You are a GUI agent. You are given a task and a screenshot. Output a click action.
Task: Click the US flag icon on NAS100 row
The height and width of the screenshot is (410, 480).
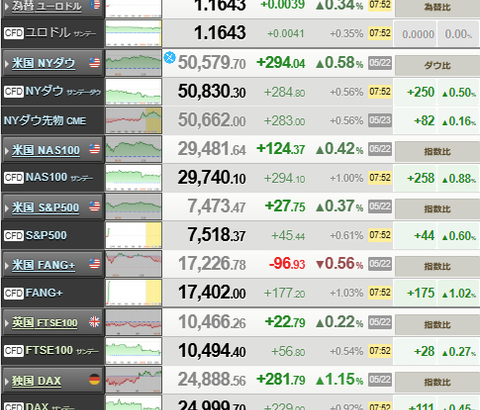95,149
